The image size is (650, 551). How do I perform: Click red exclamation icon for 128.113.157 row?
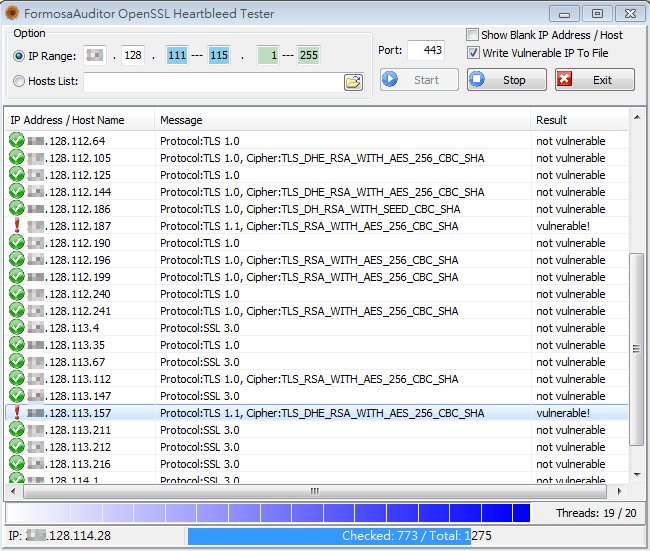[x=17, y=413]
